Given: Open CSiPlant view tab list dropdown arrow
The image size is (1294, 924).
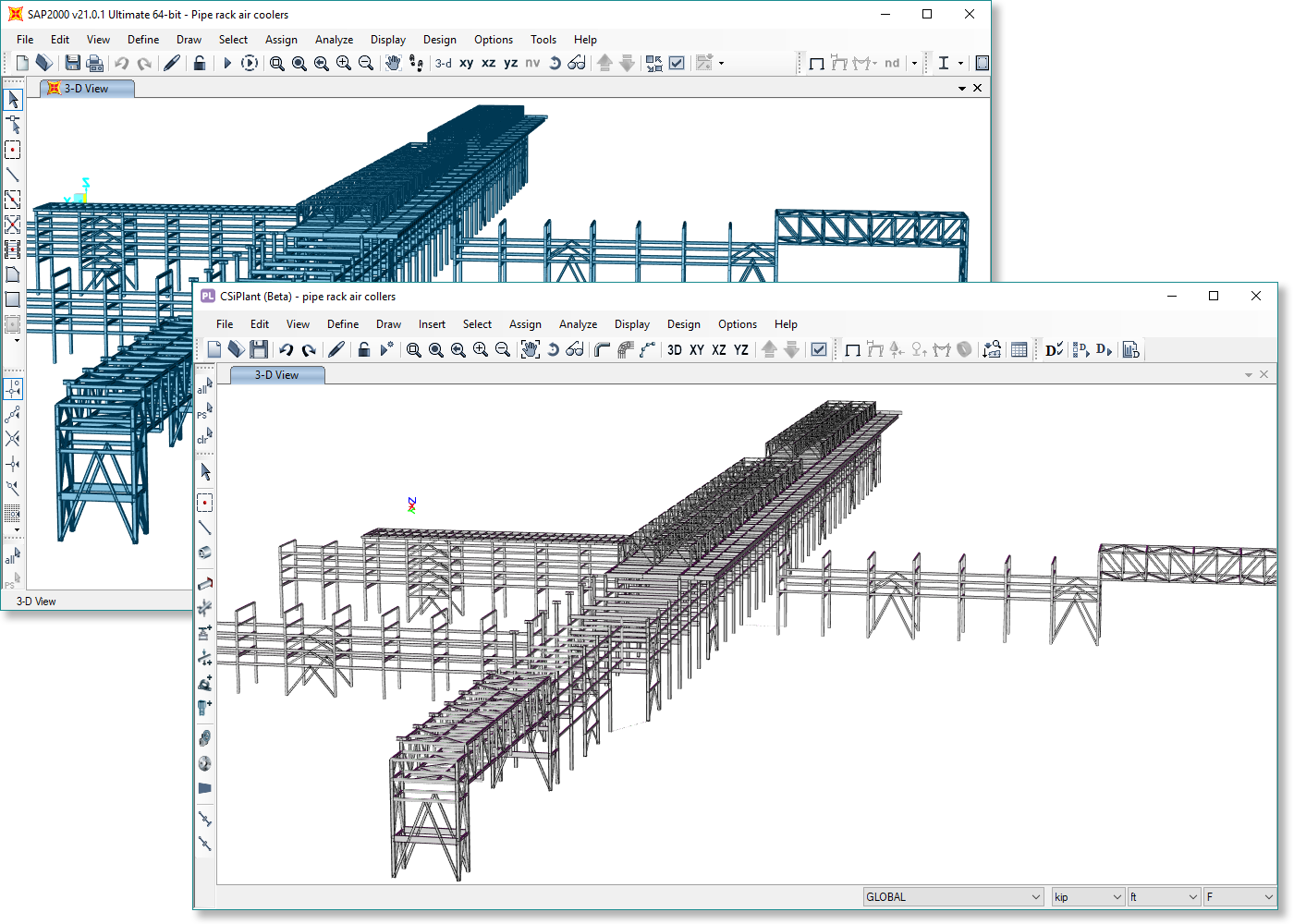Looking at the screenshot, I should click(1249, 375).
